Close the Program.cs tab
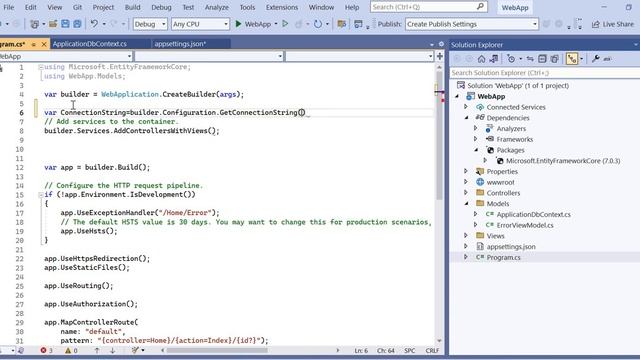 44,44
